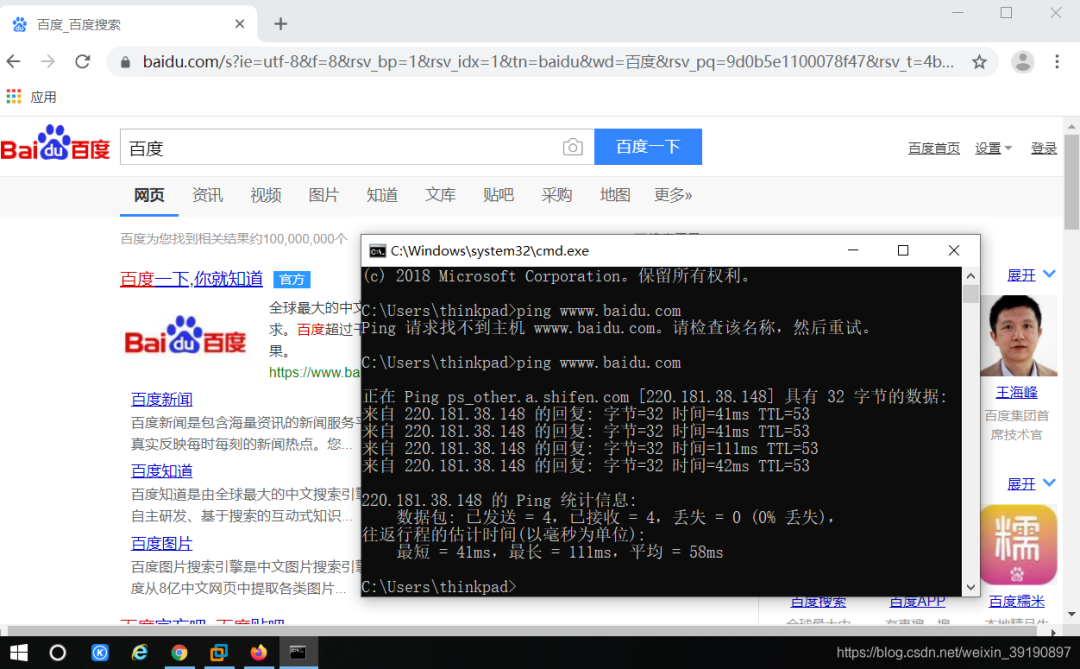Switch to the 资讯 search tab
This screenshot has height=669, width=1080.
pyautogui.click(x=207, y=195)
